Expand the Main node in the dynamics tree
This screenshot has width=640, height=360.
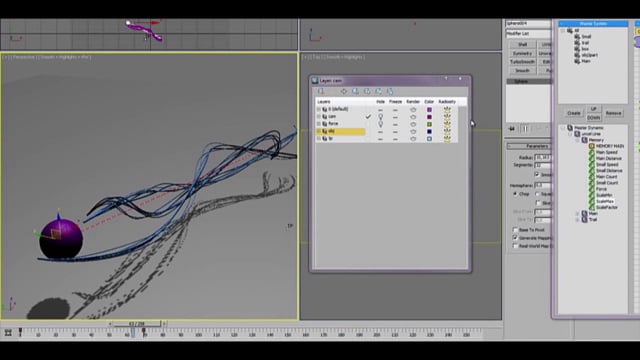577,213
